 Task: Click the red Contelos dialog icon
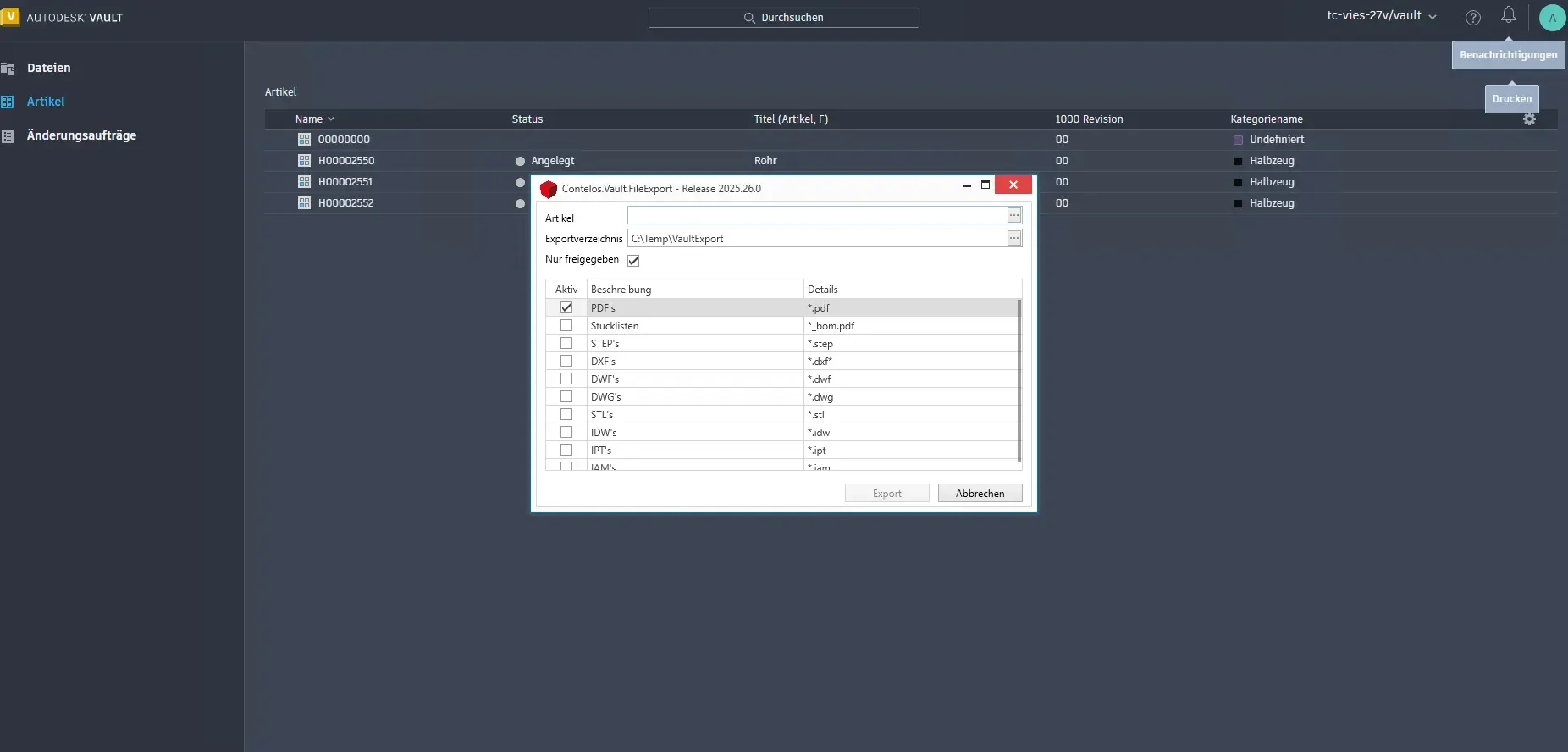click(x=549, y=189)
